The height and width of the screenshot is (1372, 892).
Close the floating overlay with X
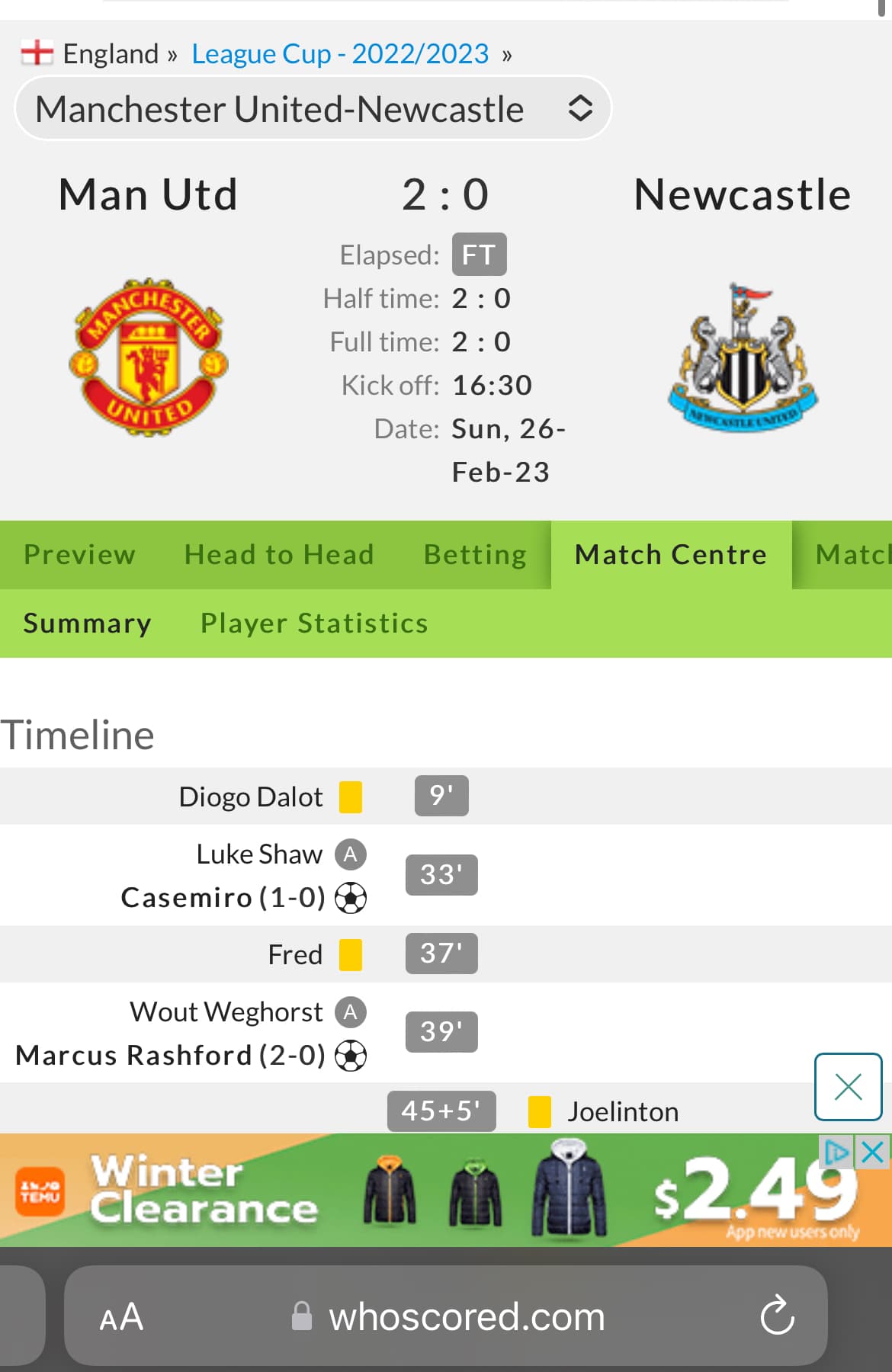(848, 1087)
